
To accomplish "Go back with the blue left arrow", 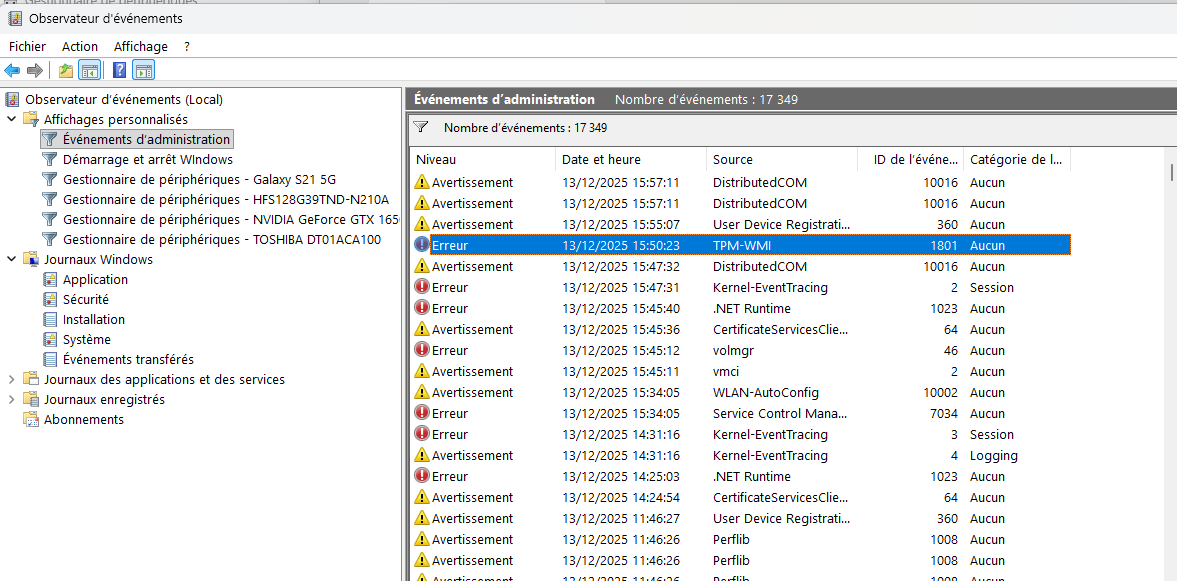I will pyautogui.click(x=12, y=71).
